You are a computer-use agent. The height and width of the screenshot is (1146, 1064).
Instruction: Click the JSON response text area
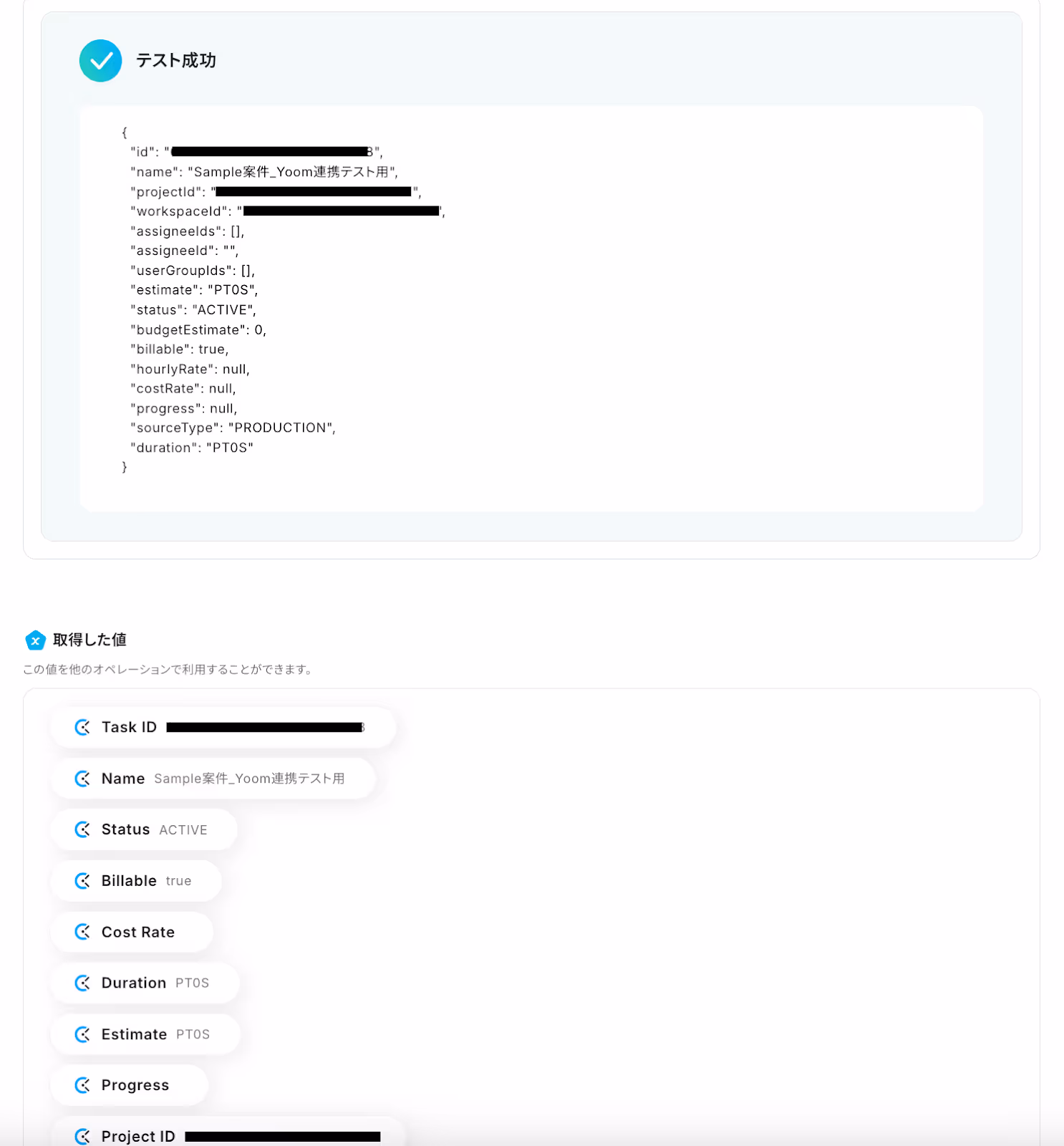[531, 309]
